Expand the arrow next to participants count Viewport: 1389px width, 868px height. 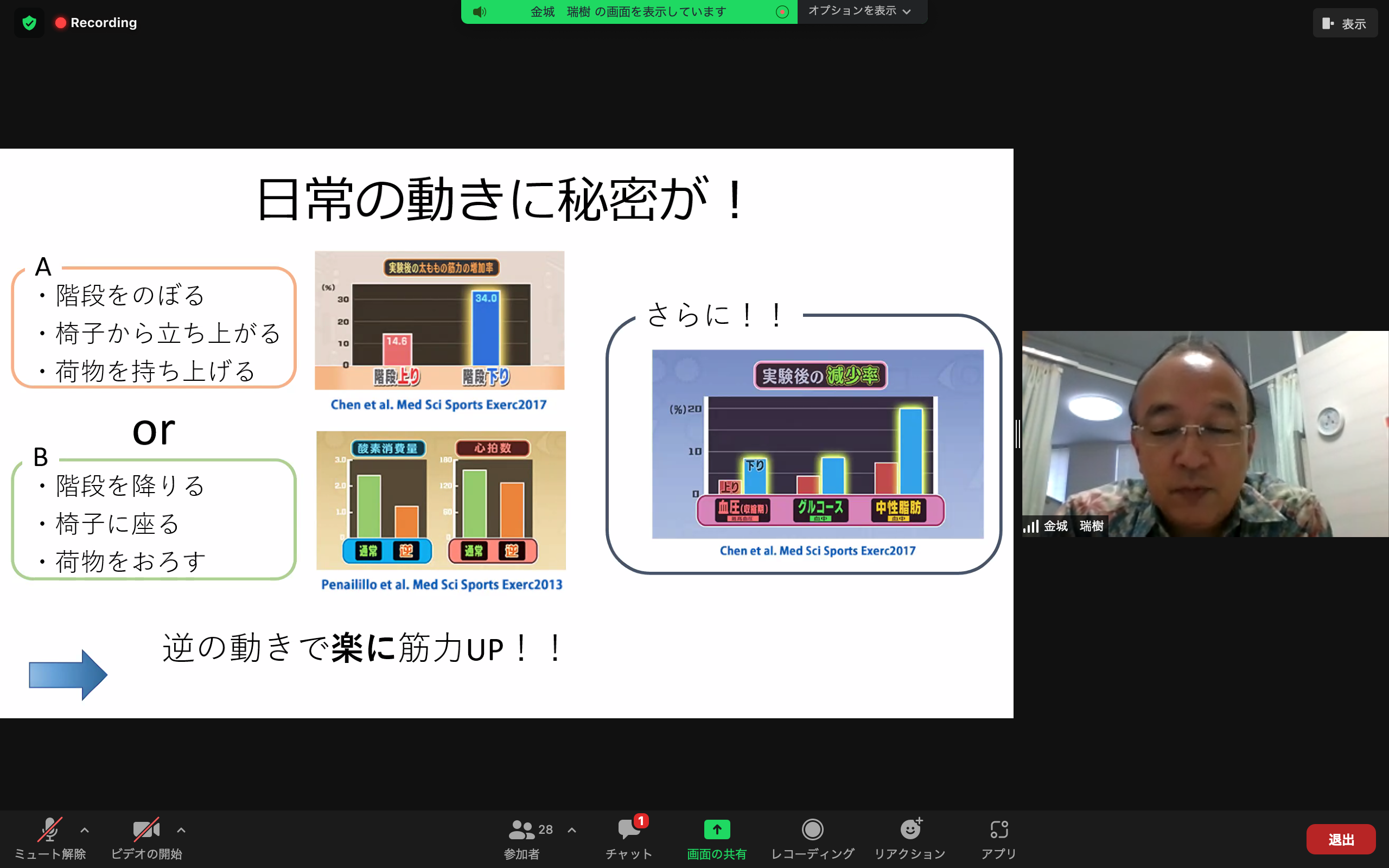coord(572,830)
